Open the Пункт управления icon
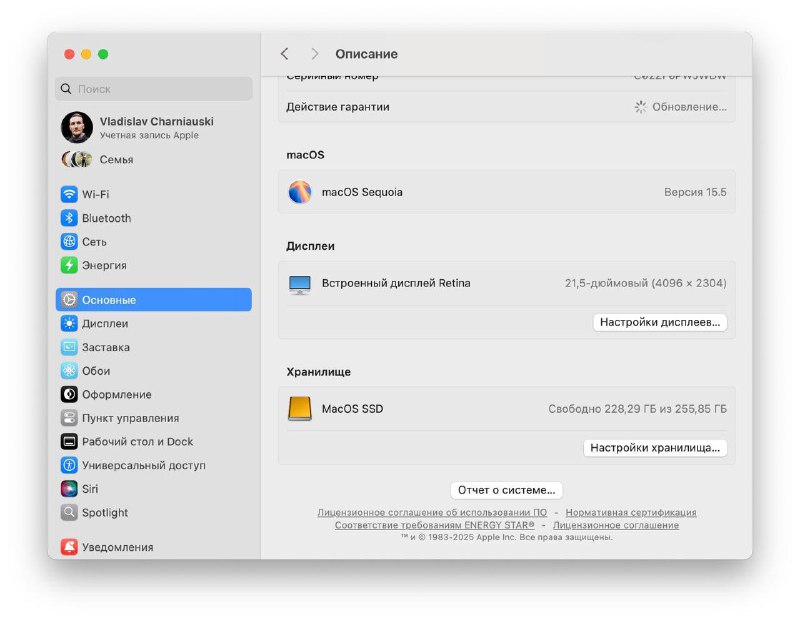 69,418
